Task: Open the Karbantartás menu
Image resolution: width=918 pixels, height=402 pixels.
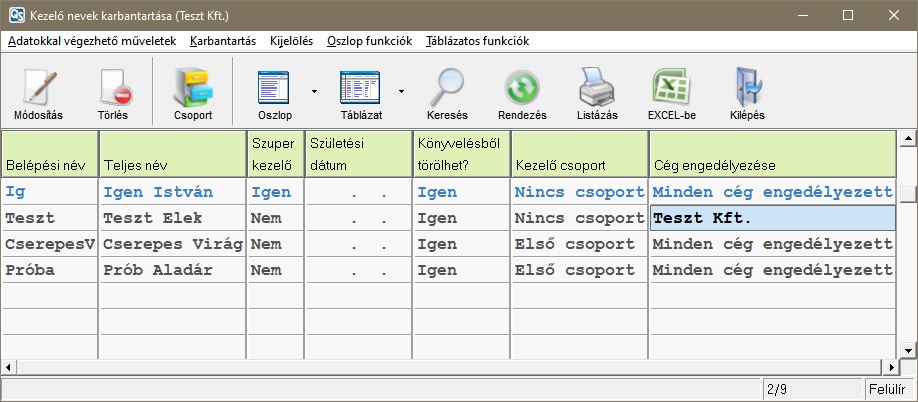Action: (x=223, y=41)
